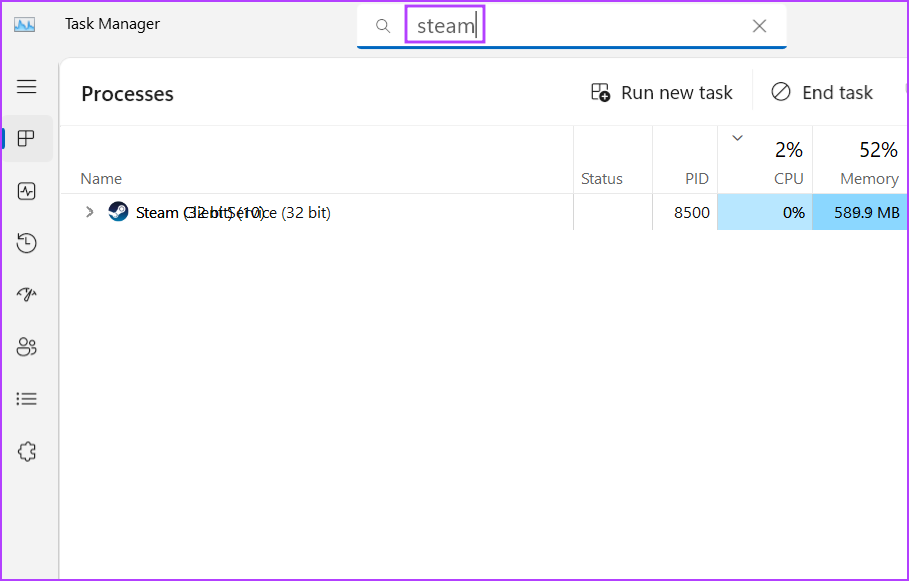The height and width of the screenshot is (581, 909).
Task: Switch to the Details page
Action: pos(27,398)
